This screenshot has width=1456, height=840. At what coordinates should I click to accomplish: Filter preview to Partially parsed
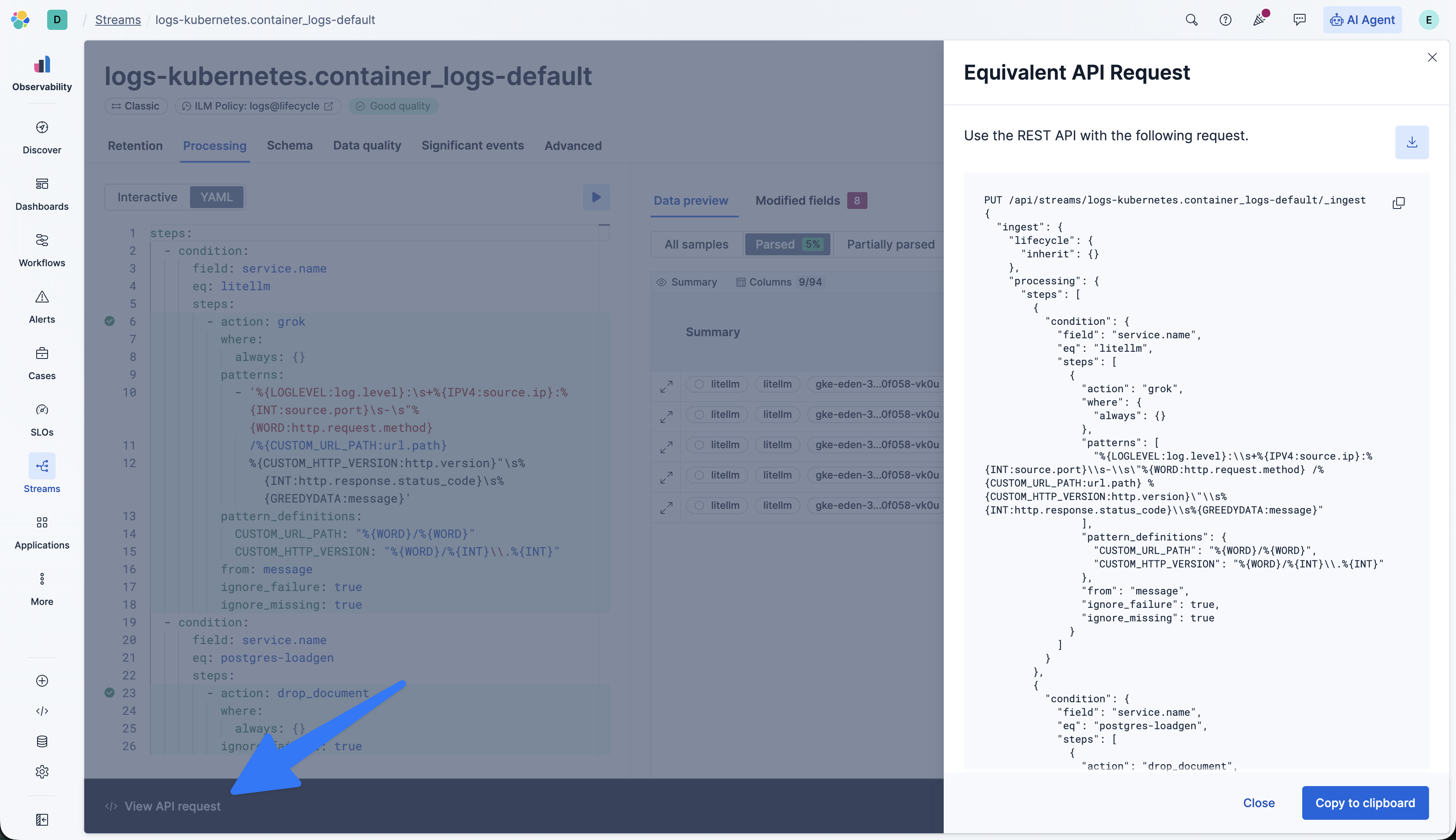(891, 244)
